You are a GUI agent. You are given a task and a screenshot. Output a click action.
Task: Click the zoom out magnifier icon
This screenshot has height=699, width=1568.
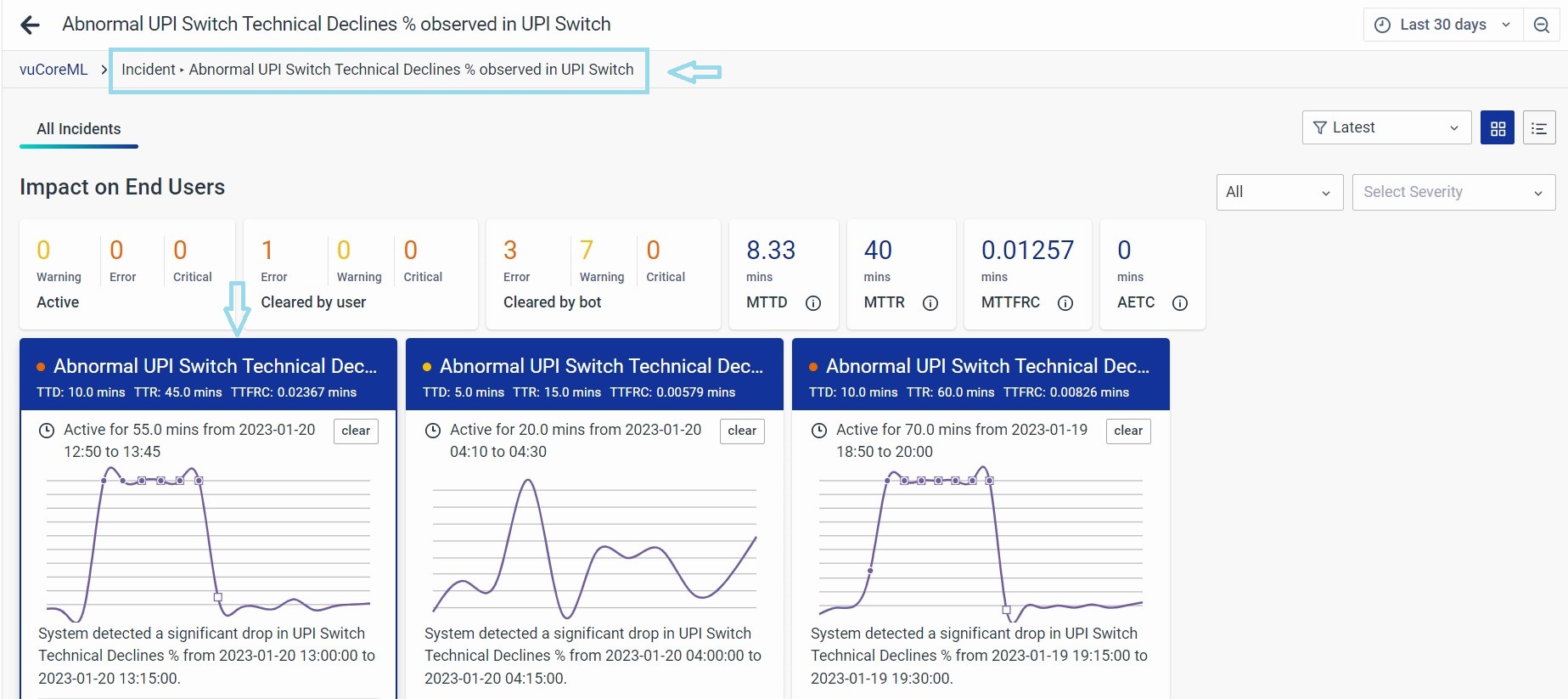(x=1542, y=25)
